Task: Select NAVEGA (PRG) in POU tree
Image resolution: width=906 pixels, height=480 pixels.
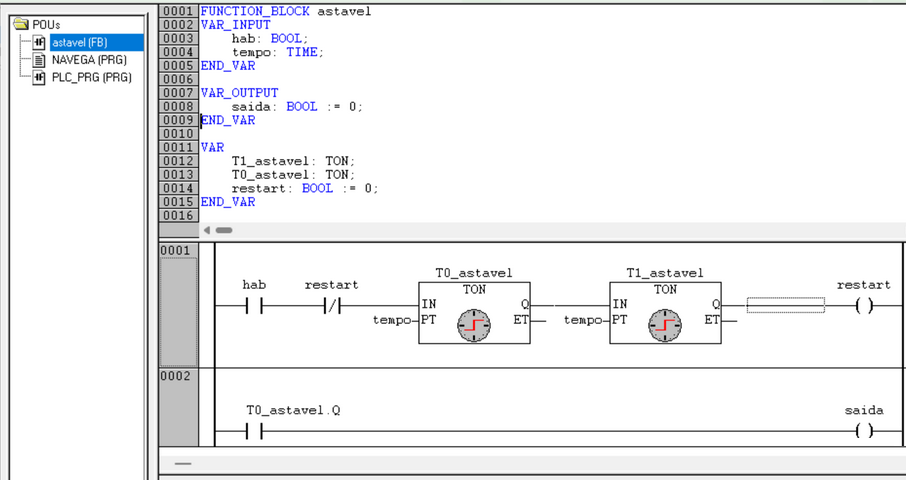Action: click(89, 59)
